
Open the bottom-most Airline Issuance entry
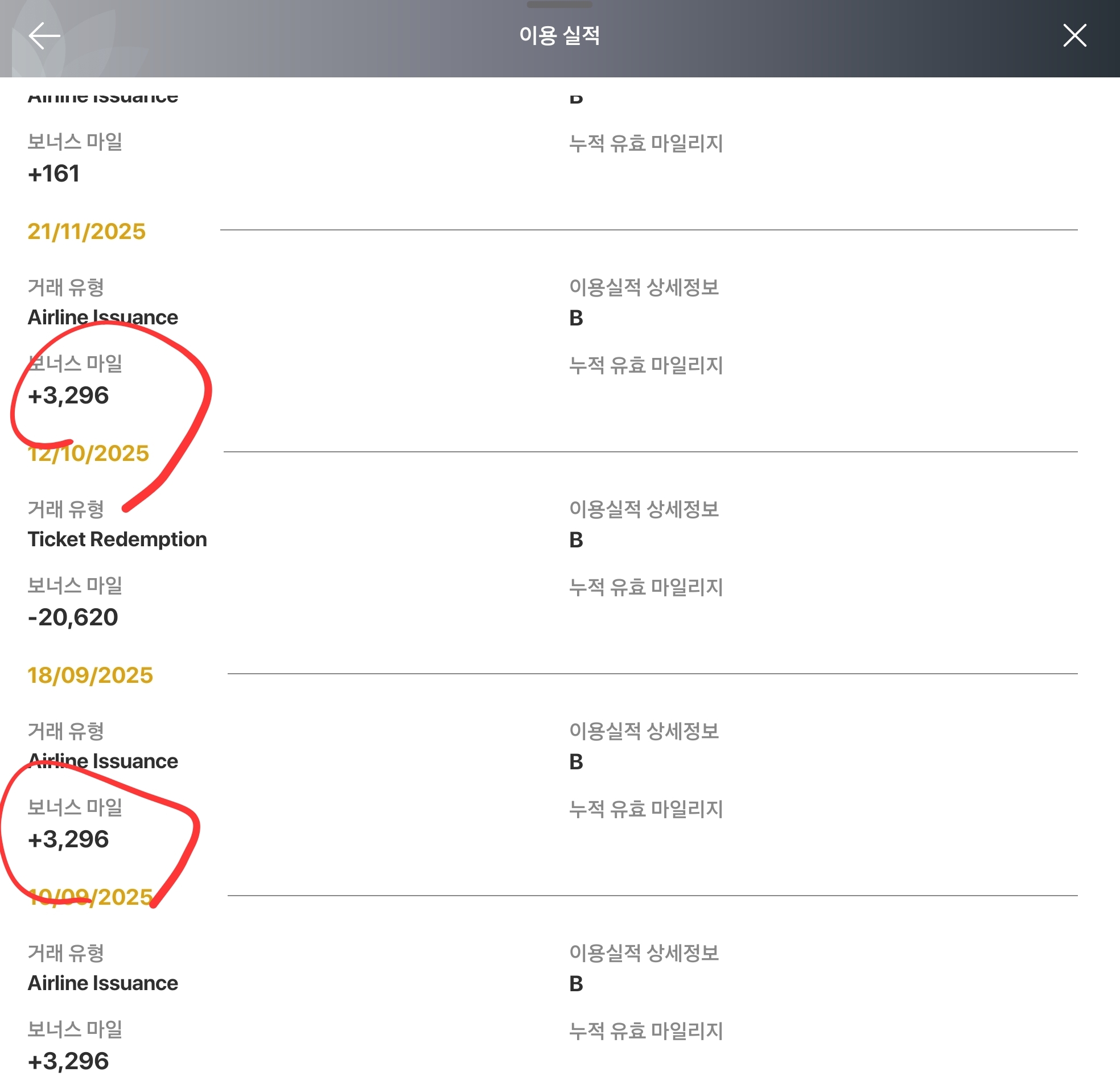point(103,983)
